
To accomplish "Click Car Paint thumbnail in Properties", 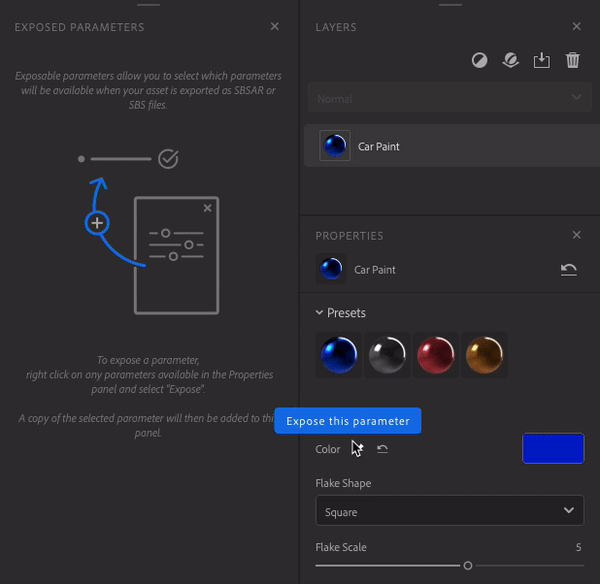I will point(331,269).
